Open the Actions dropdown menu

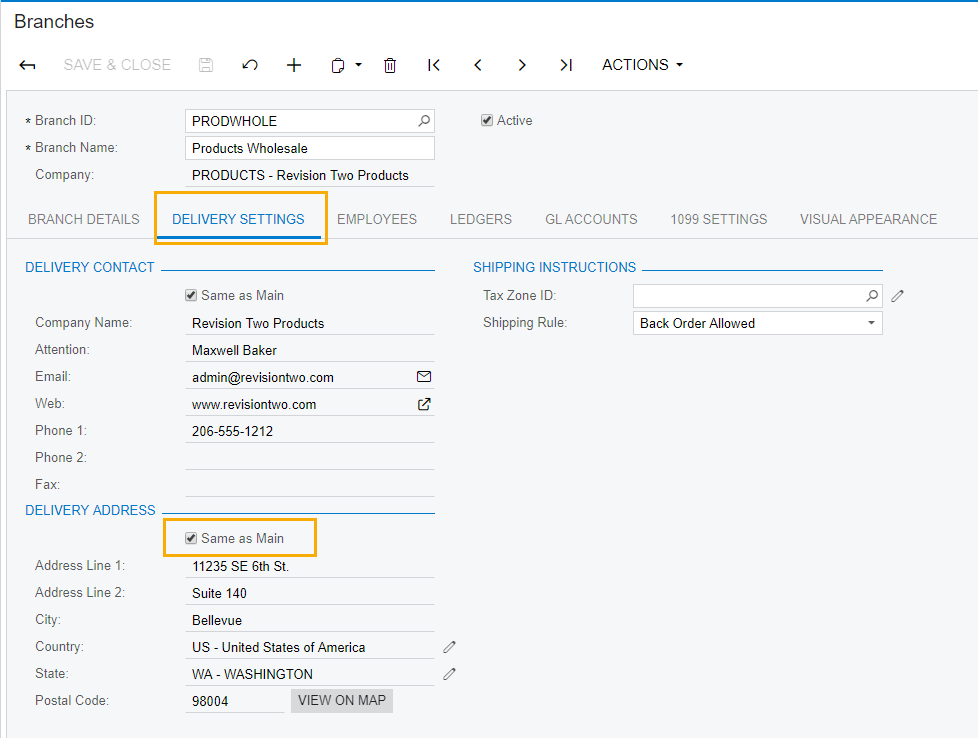[x=642, y=65]
